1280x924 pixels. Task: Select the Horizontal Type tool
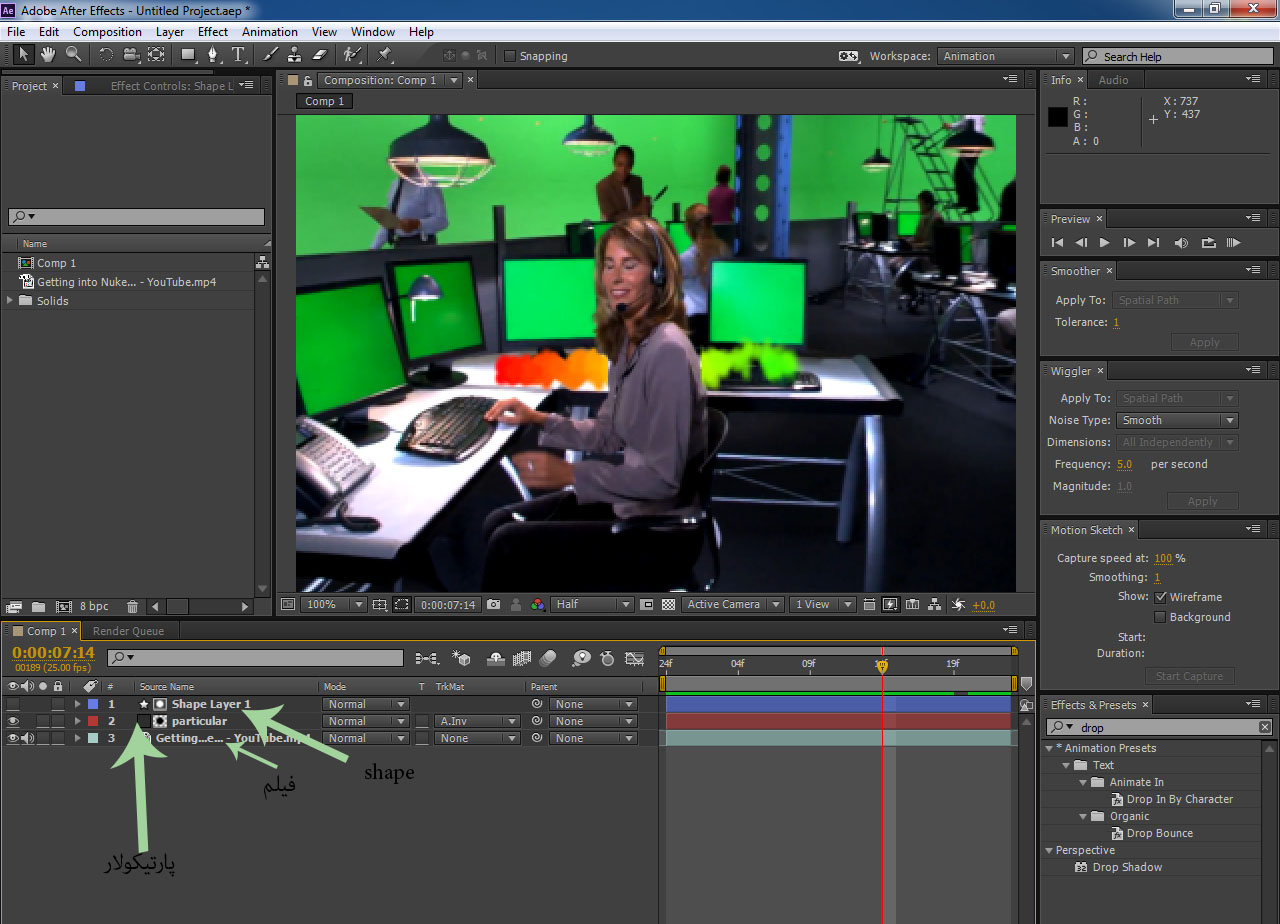[238, 54]
